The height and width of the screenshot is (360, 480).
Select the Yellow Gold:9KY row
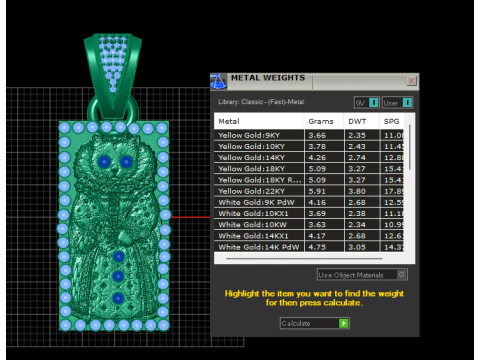point(309,135)
